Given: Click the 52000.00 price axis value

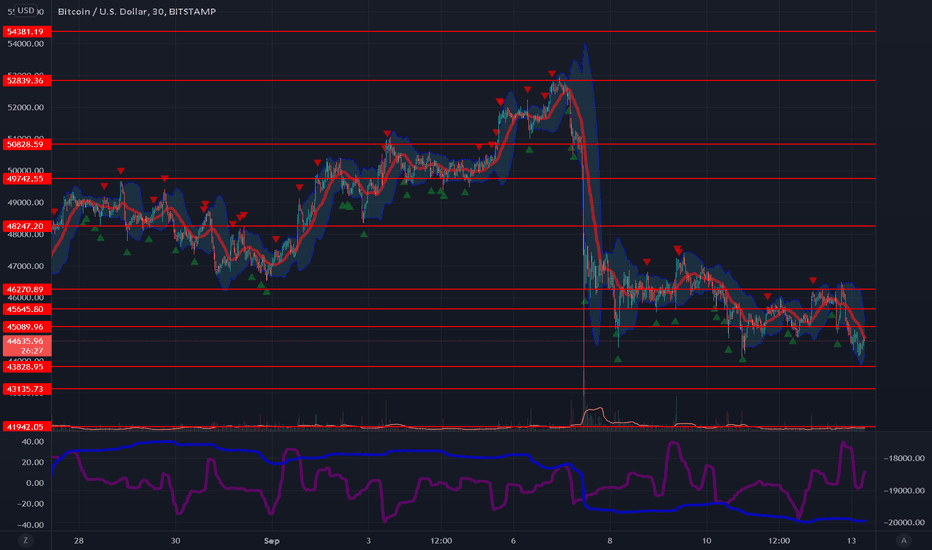Looking at the screenshot, I should pyautogui.click(x=26, y=108).
